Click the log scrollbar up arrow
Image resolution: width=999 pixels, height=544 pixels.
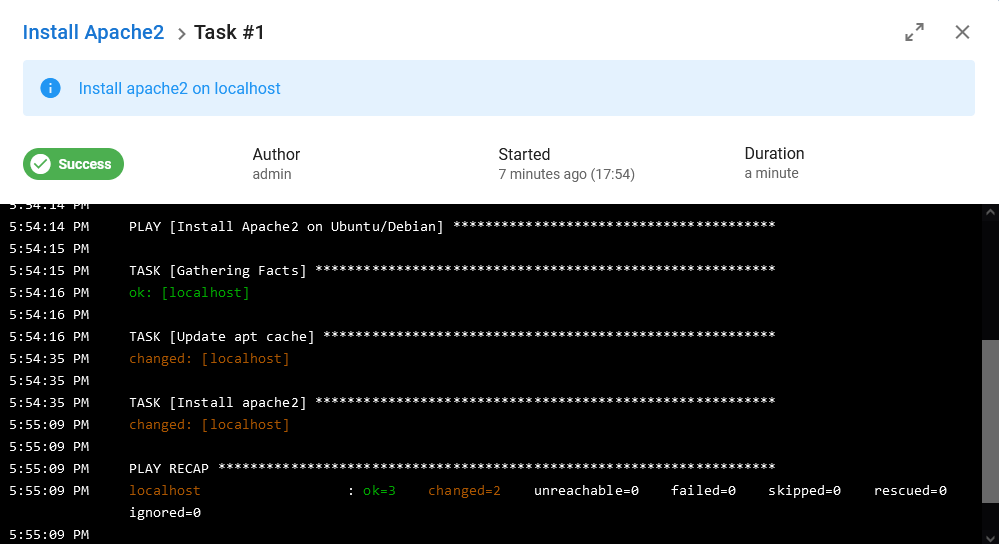990,212
